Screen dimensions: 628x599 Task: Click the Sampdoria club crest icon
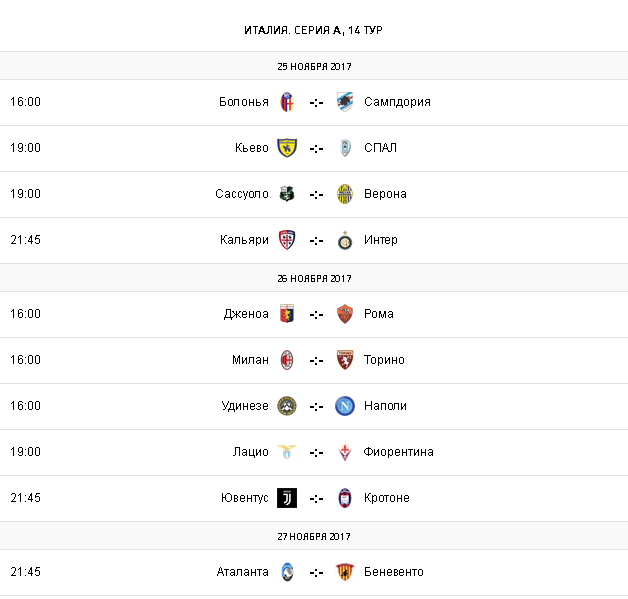click(x=345, y=102)
